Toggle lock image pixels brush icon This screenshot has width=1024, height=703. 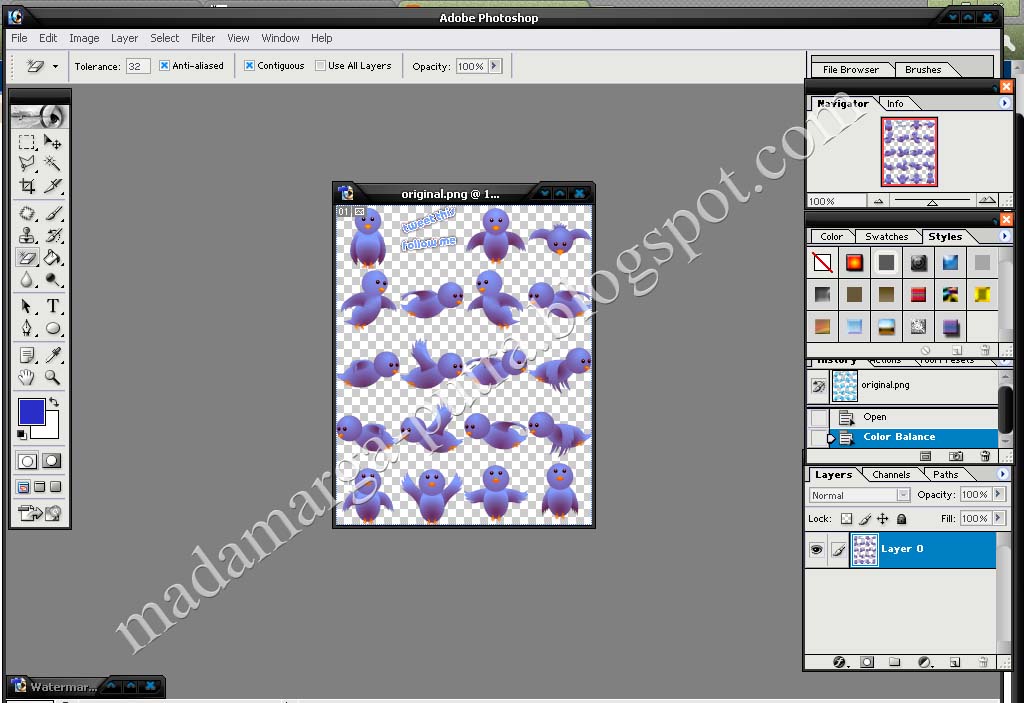click(865, 519)
